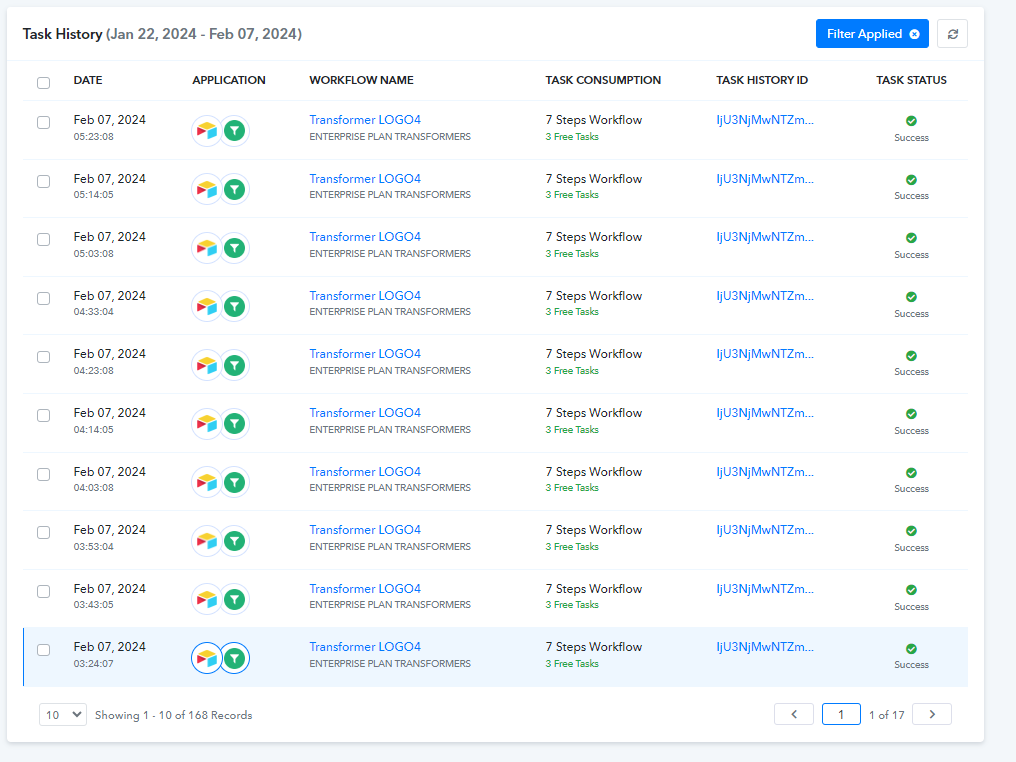Tick the checkbox for the 03:24:07 task
The height and width of the screenshot is (762, 1016).
tap(43, 650)
